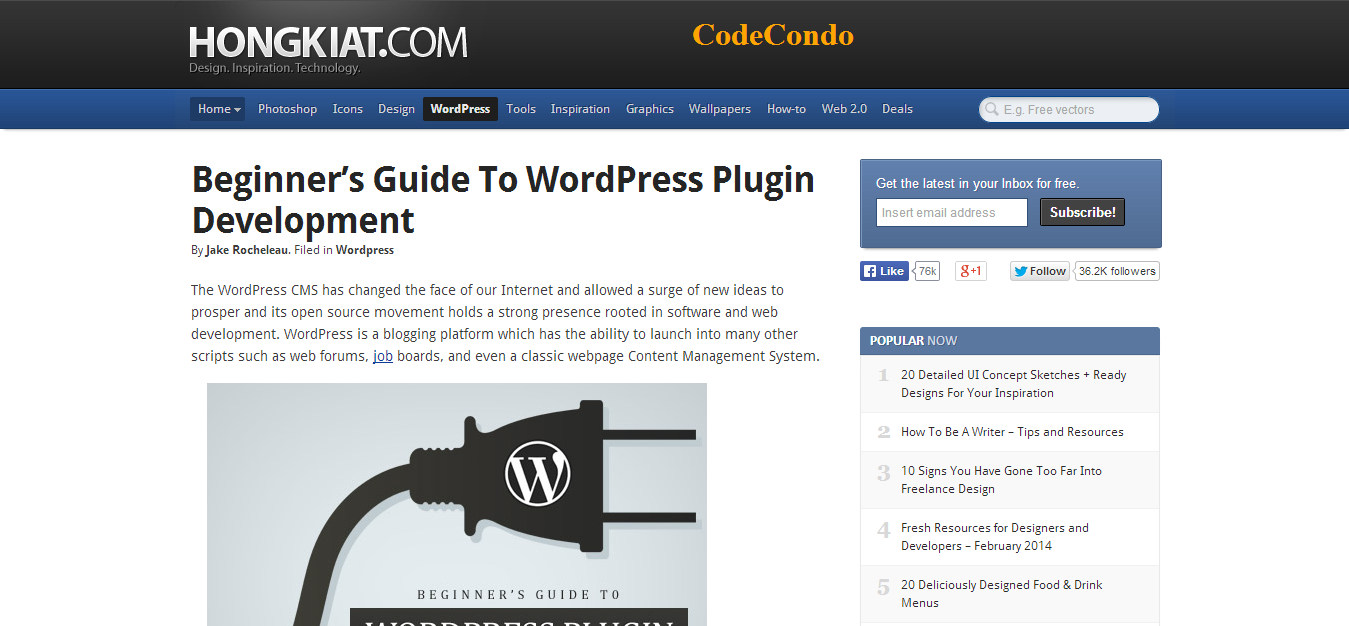The height and width of the screenshot is (626, 1349).
Task: Open 'Fresh Resources for Designers and Developers' article
Action: pyautogui.click(x=995, y=537)
